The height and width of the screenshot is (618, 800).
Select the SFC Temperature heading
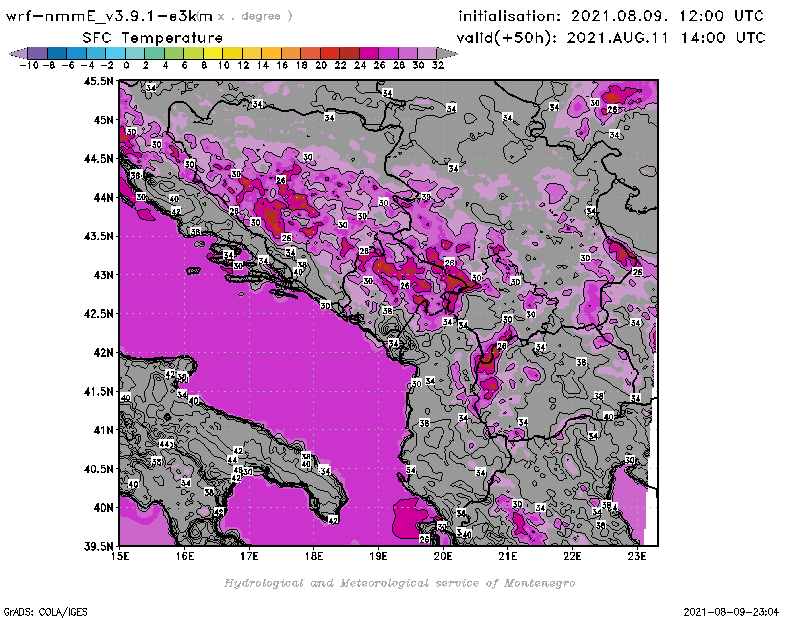[x=153, y=38]
